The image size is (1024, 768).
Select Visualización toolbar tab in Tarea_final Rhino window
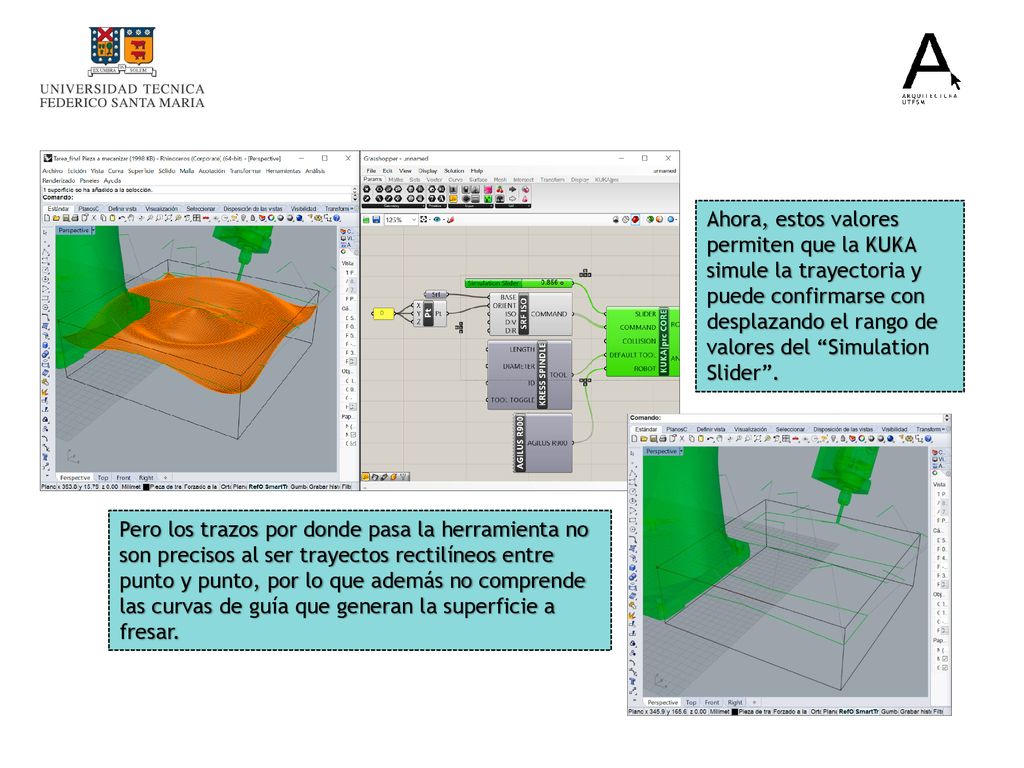click(x=161, y=209)
